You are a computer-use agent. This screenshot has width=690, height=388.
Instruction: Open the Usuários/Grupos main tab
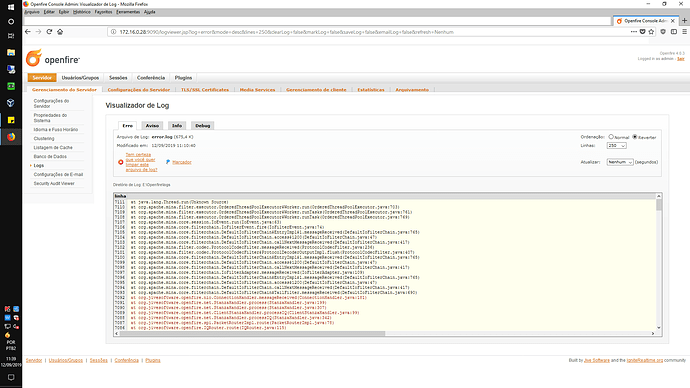pyautogui.click(x=80, y=78)
